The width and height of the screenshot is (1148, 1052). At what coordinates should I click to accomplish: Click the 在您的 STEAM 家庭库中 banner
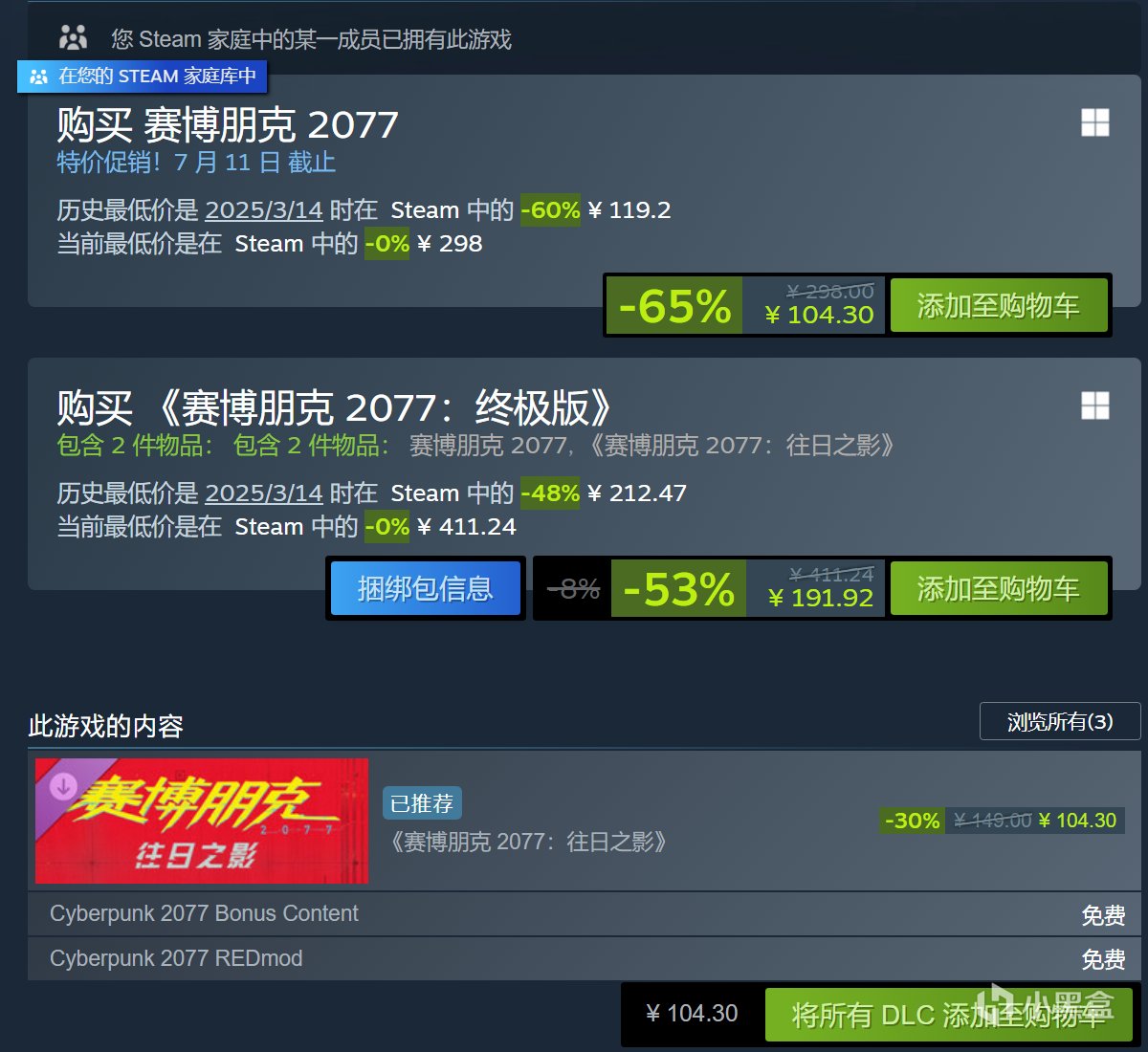click(x=143, y=77)
